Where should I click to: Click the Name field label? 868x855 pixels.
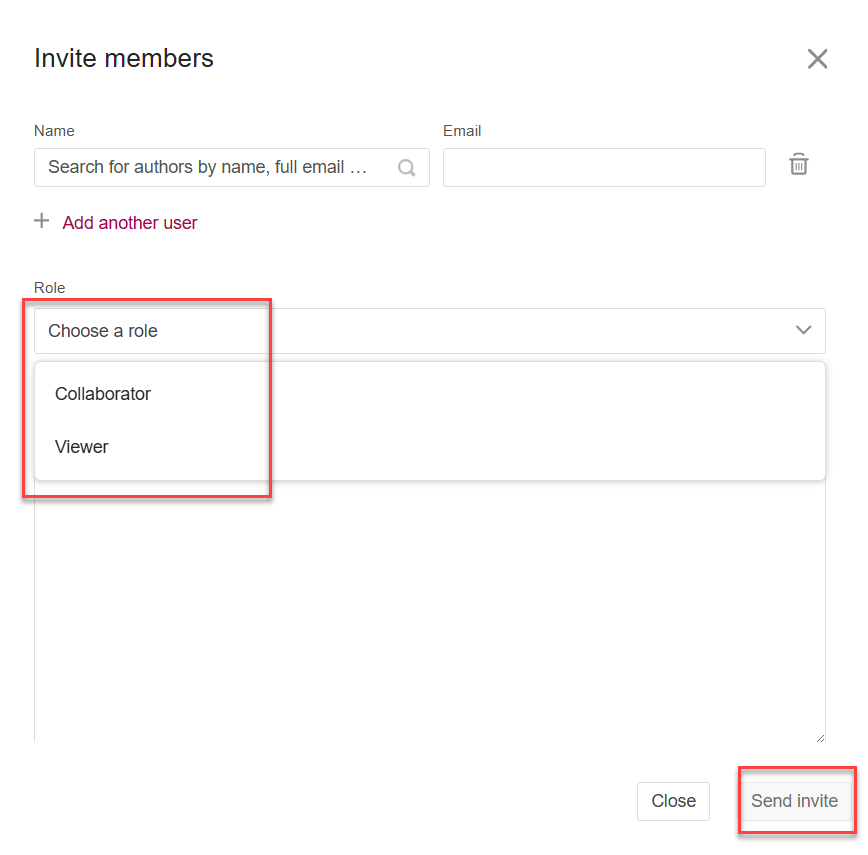point(54,131)
